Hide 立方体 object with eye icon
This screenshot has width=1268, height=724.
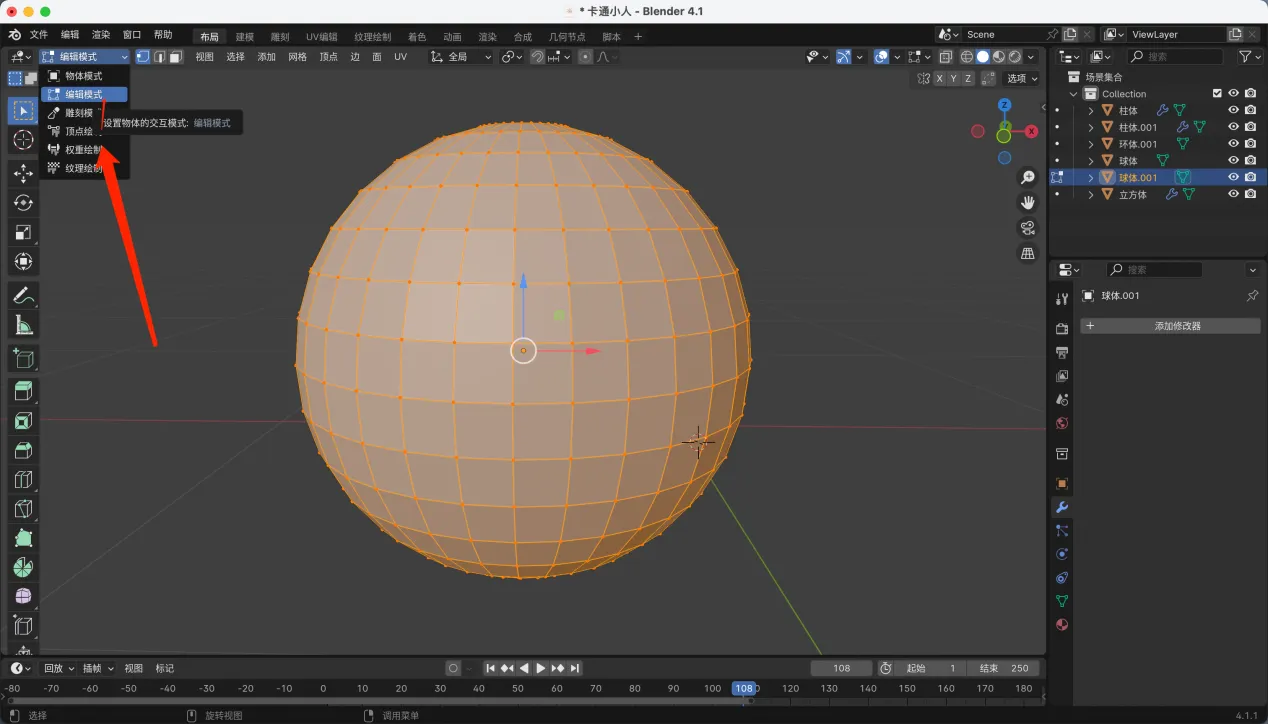tap(1233, 194)
